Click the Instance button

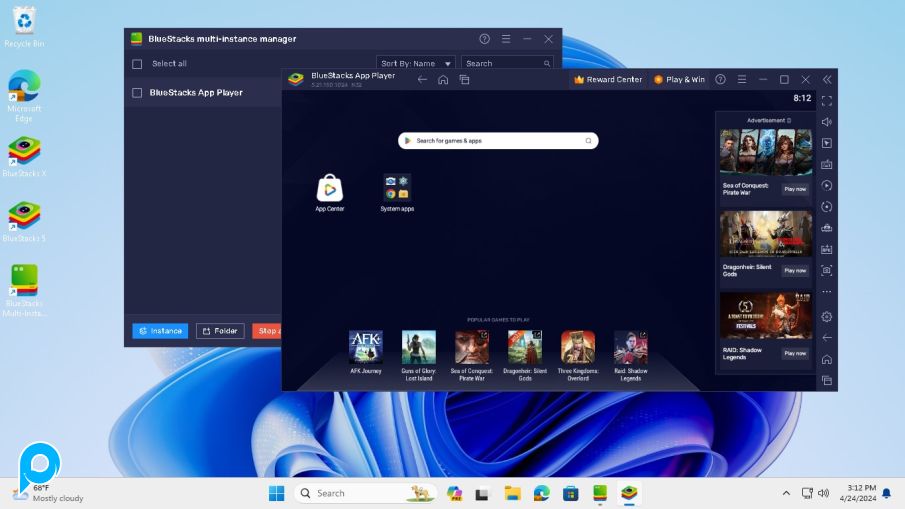tap(160, 331)
